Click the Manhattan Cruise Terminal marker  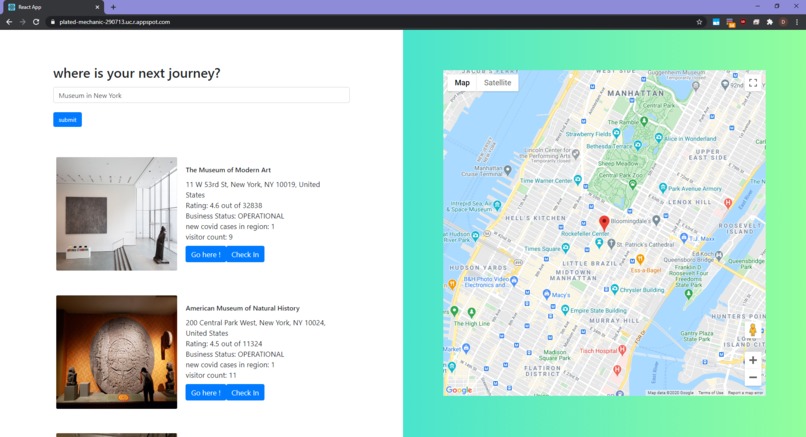click(507, 170)
